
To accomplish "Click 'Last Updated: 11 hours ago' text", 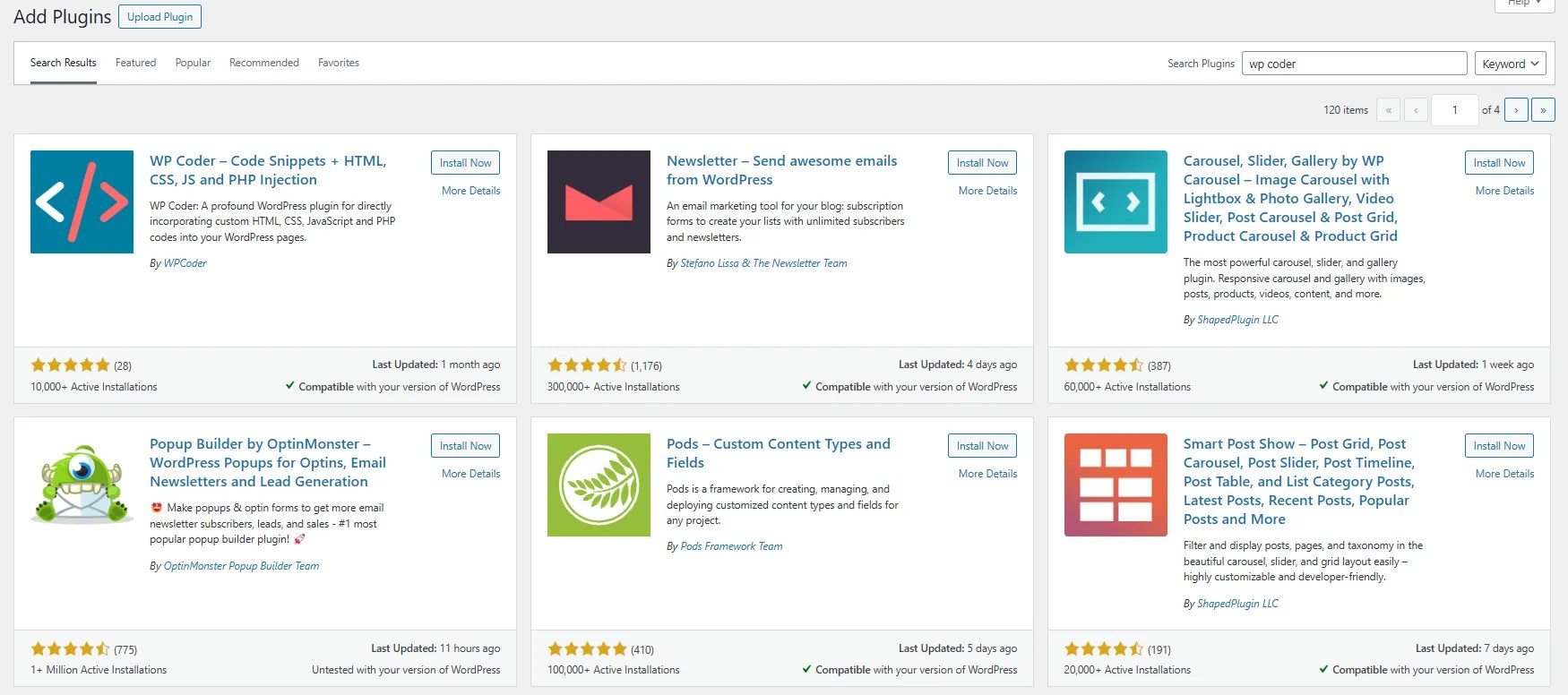I will coord(435,648).
